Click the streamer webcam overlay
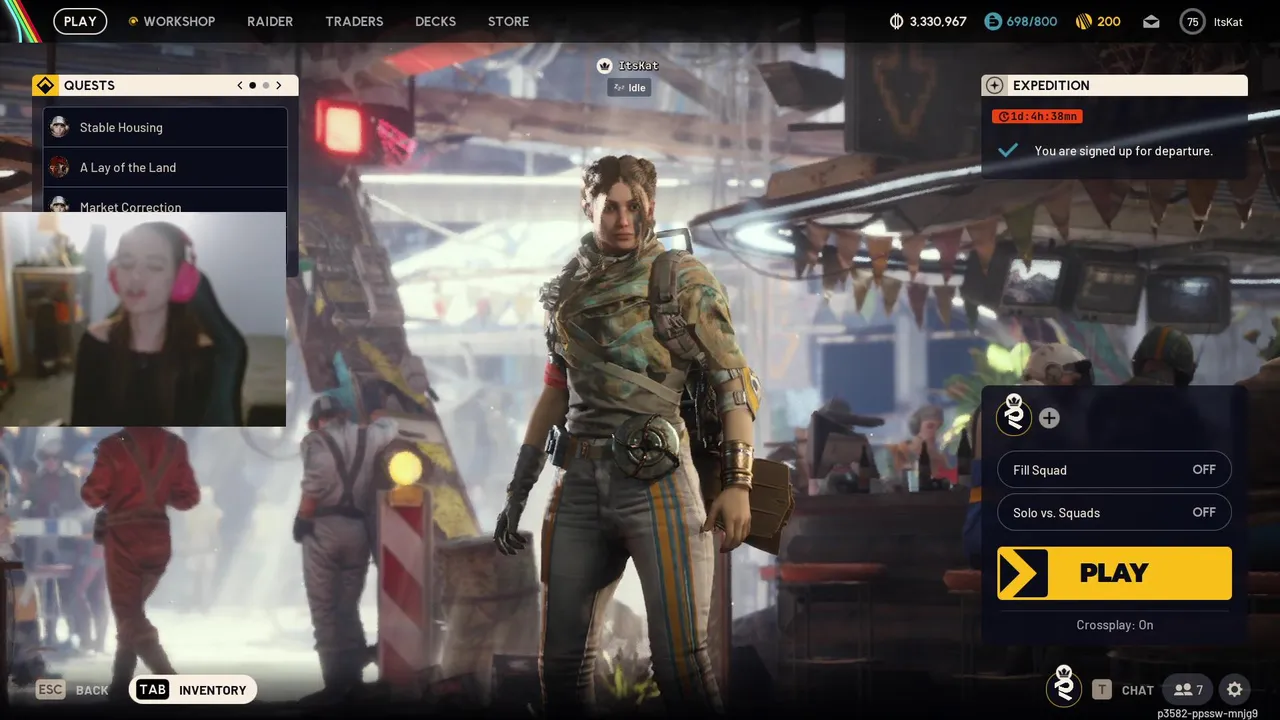The height and width of the screenshot is (720, 1280). (143, 319)
